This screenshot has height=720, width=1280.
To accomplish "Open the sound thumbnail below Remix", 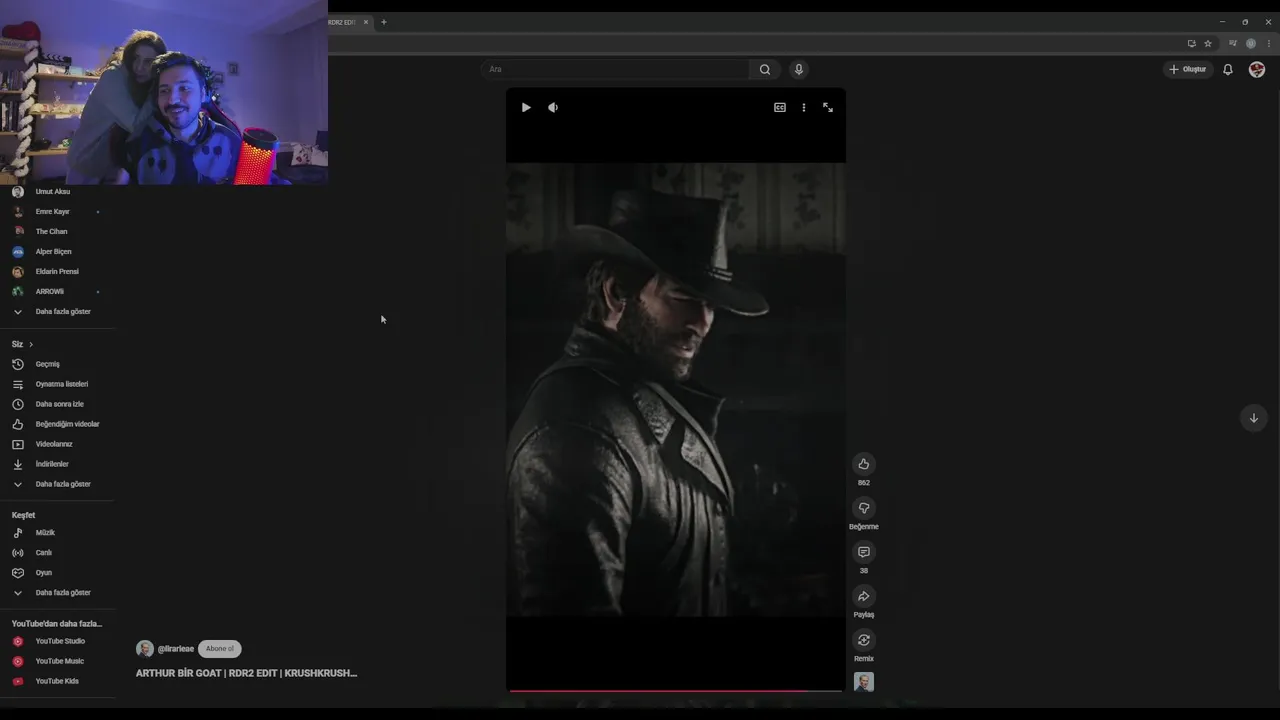I will pos(864,682).
